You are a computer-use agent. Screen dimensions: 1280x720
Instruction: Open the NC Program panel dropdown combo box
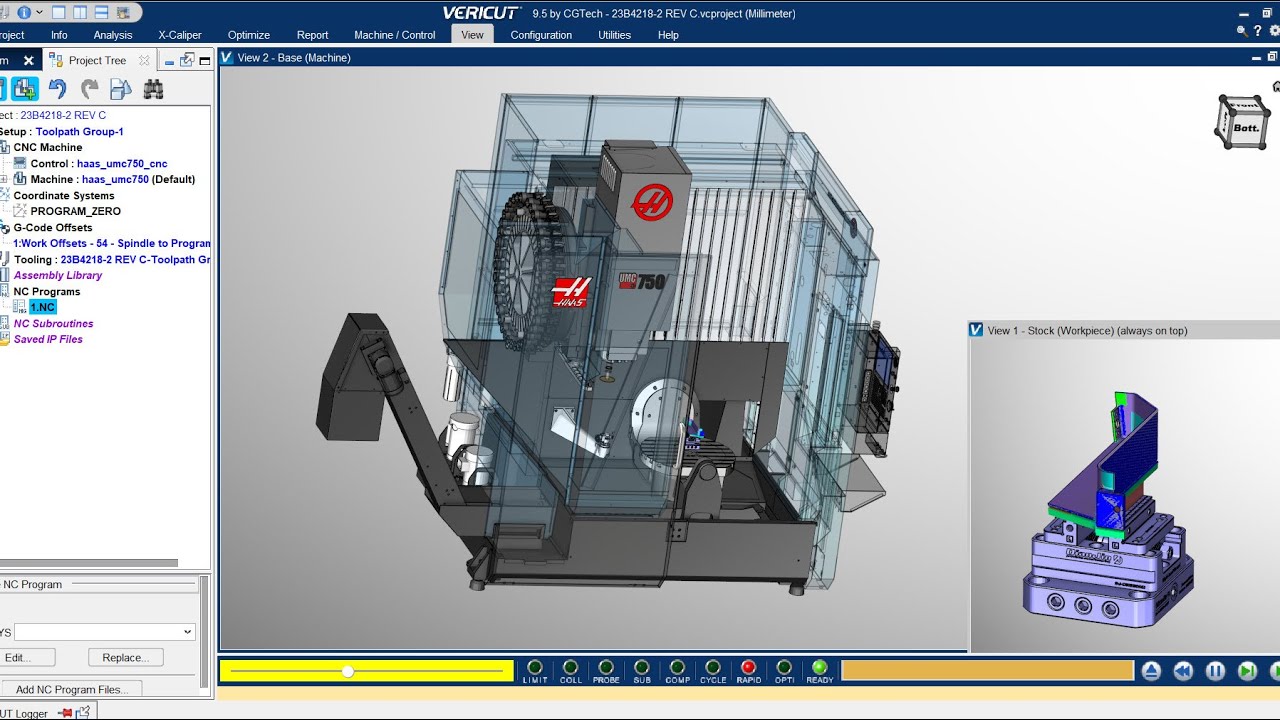pos(105,632)
